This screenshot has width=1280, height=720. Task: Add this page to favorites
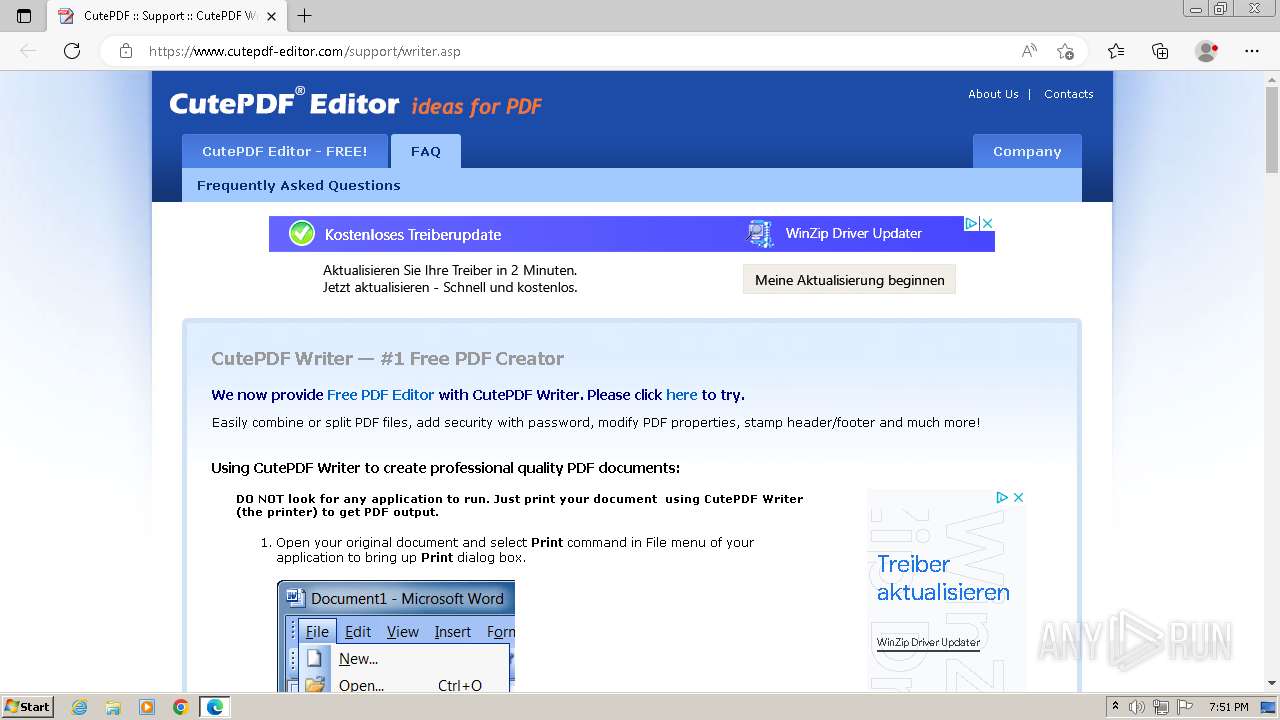click(x=1065, y=51)
